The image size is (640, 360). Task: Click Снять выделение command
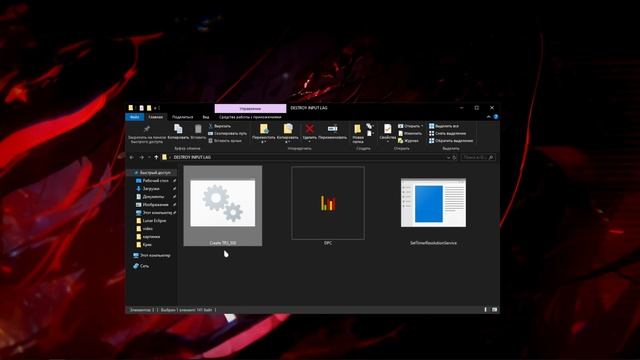click(447, 133)
